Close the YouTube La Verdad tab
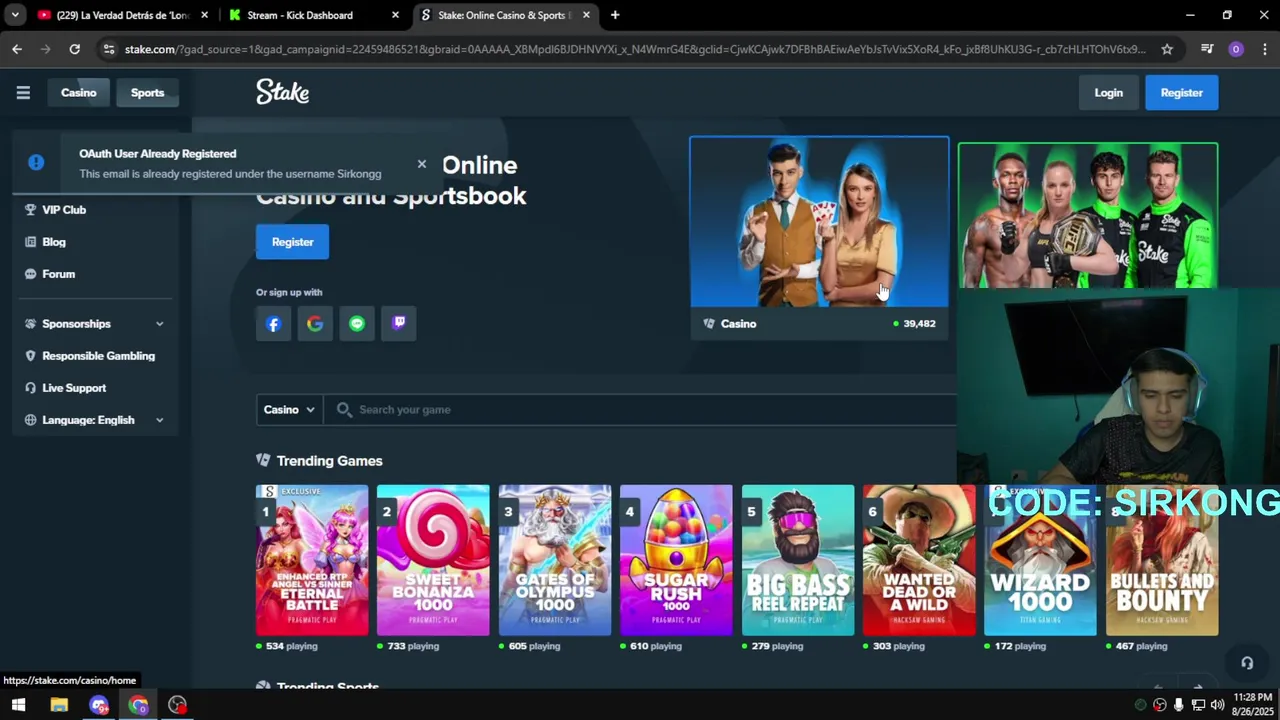 tap(204, 15)
